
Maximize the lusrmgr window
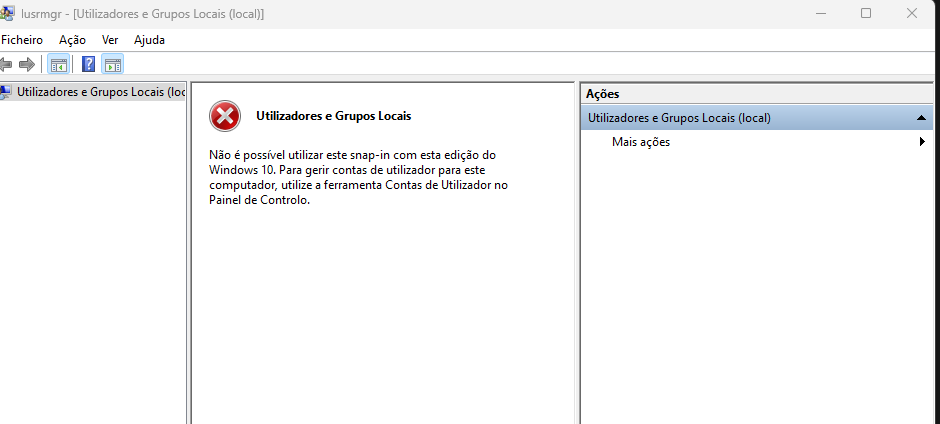[866, 13]
